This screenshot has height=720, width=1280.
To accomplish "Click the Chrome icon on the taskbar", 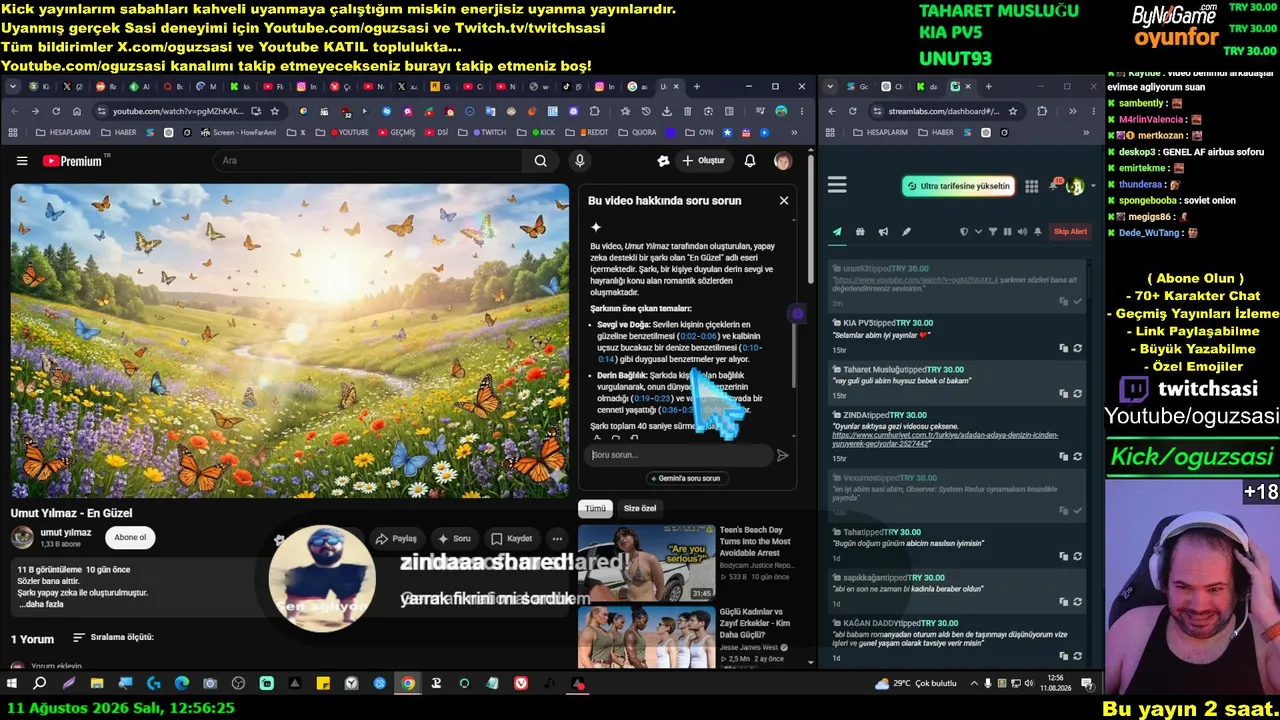I will click(408, 684).
